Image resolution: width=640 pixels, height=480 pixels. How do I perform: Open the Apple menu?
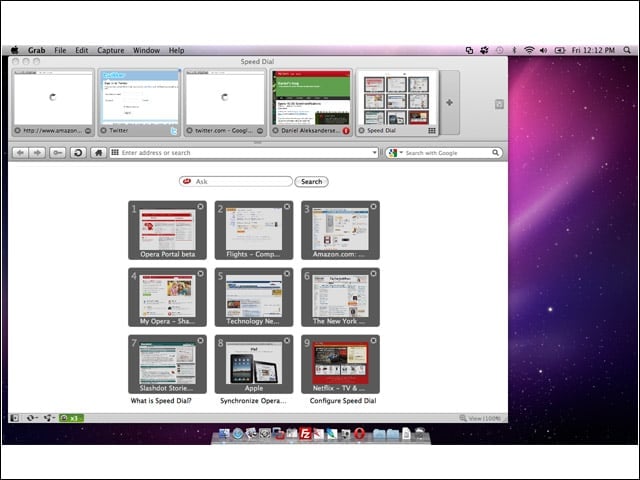(15, 50)
